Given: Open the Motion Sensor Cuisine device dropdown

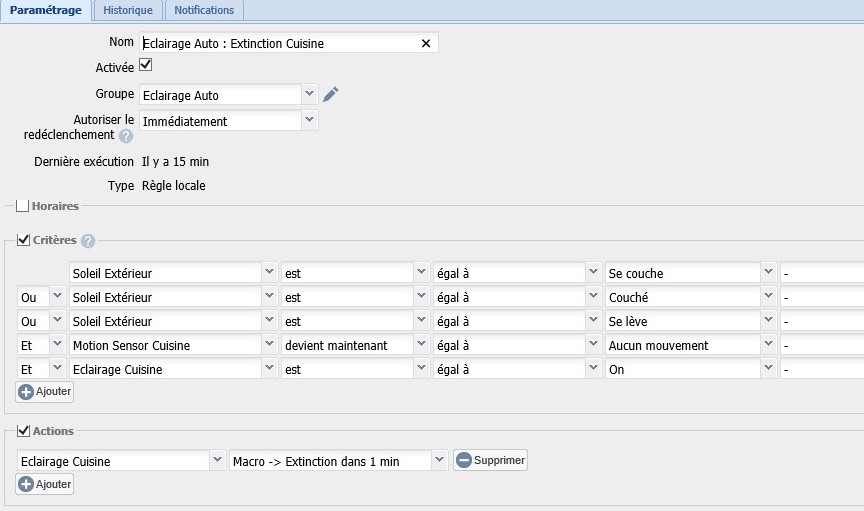Looking at the screenshot, I should [x=173, y=346].
